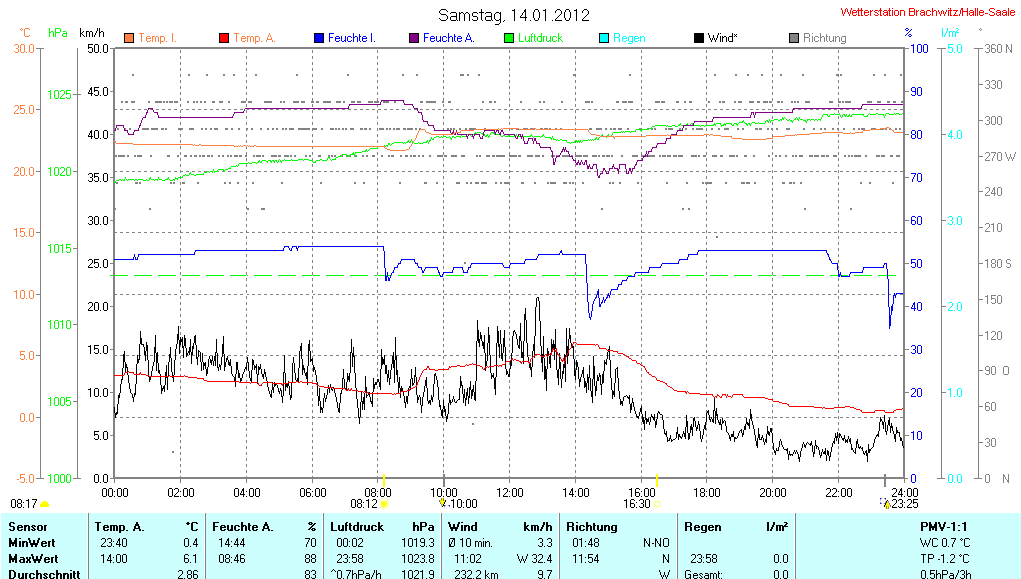
Task: Click the purple Feuchte A. legend square
Action: 413,38
